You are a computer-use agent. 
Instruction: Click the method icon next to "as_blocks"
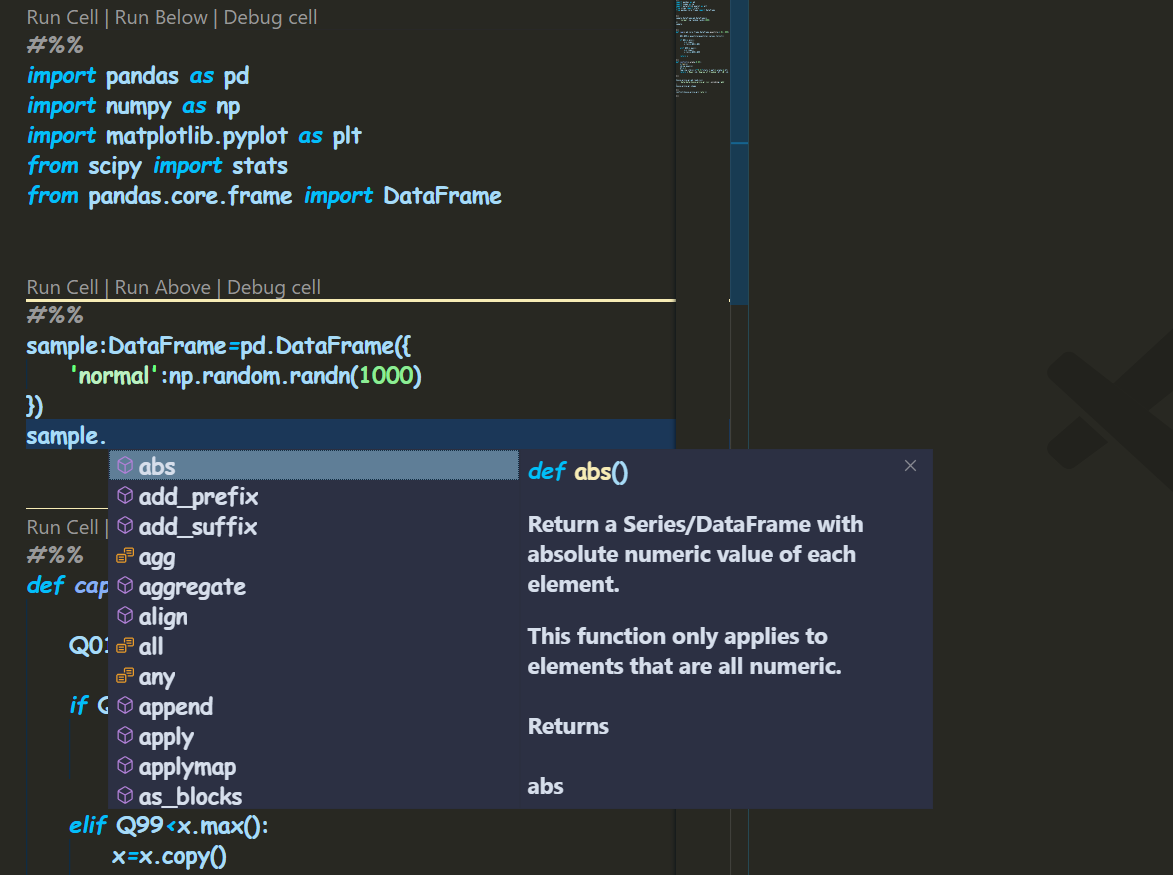pos(124,796)
